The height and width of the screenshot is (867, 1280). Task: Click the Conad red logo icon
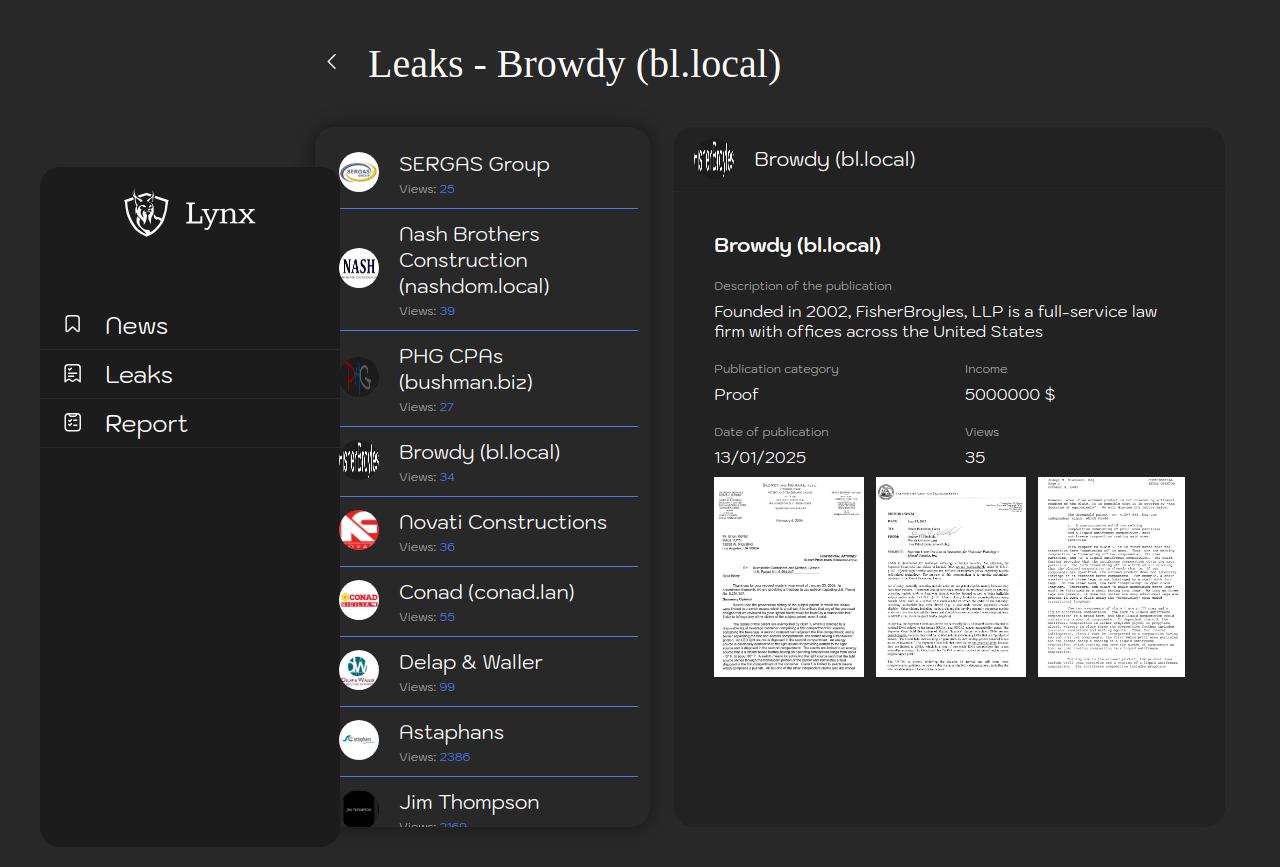click(x=359, y=600)
